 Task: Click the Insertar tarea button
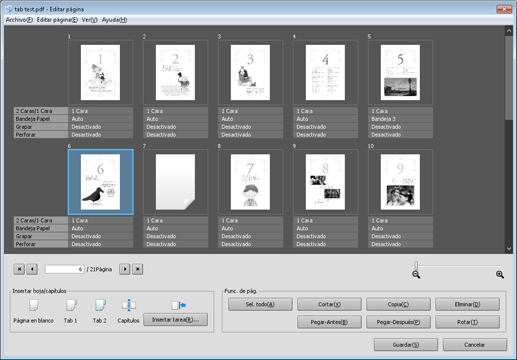point(176,320)
